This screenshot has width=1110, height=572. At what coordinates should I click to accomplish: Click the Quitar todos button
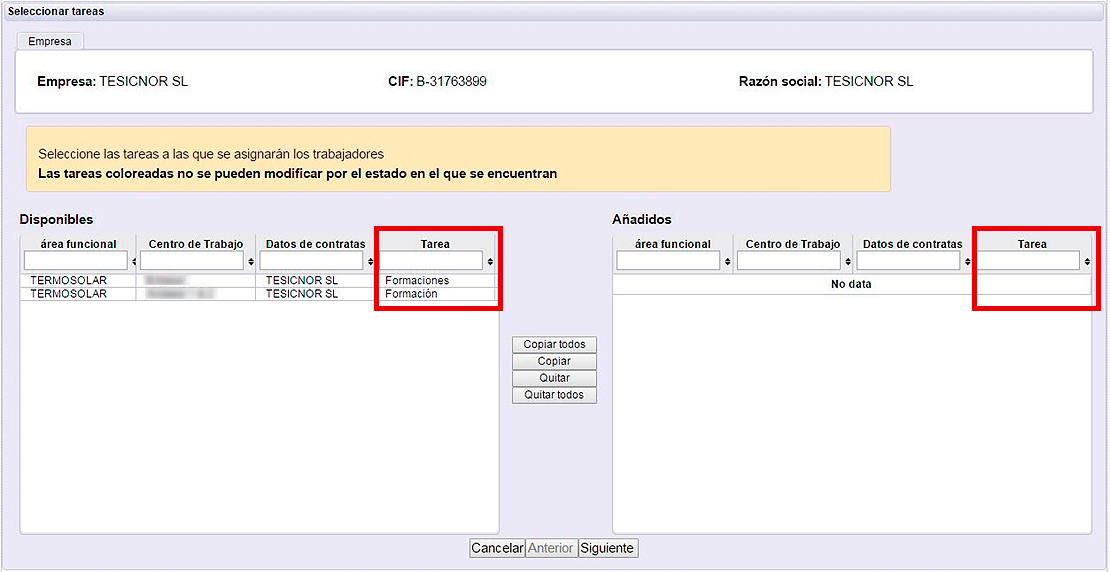554,395
